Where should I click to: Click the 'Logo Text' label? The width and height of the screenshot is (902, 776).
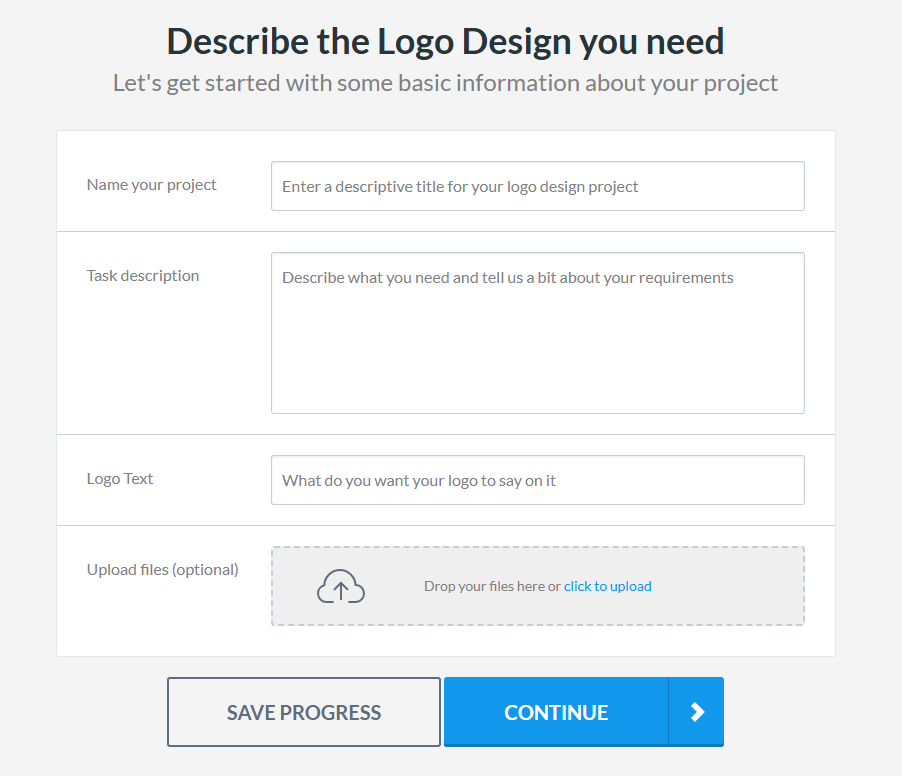(x=120, y=479)
